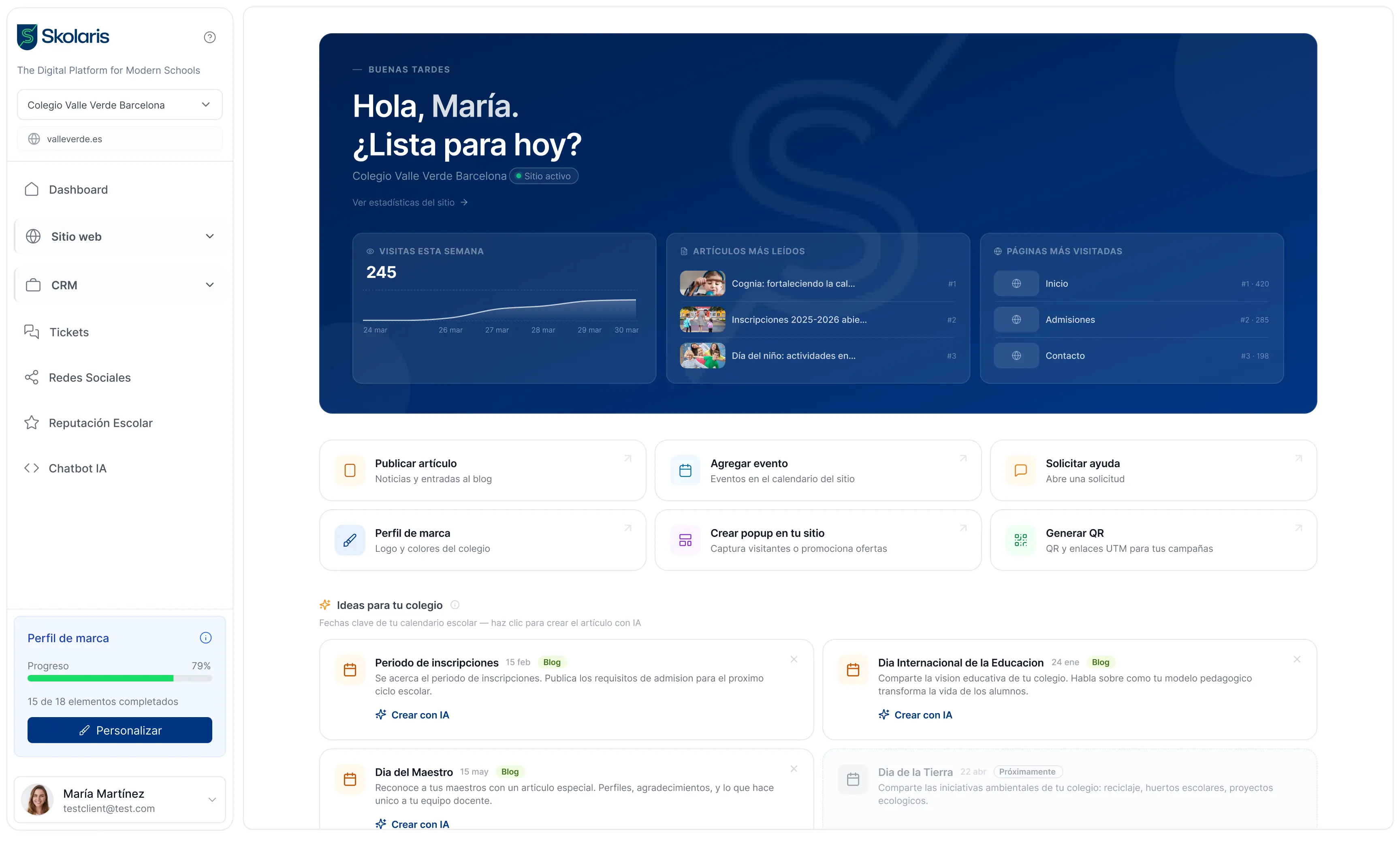The image size is (1400, 850).
Task: Open the Colegio Valle Verde Barcelona selector
Action: (x=120, y=104)
